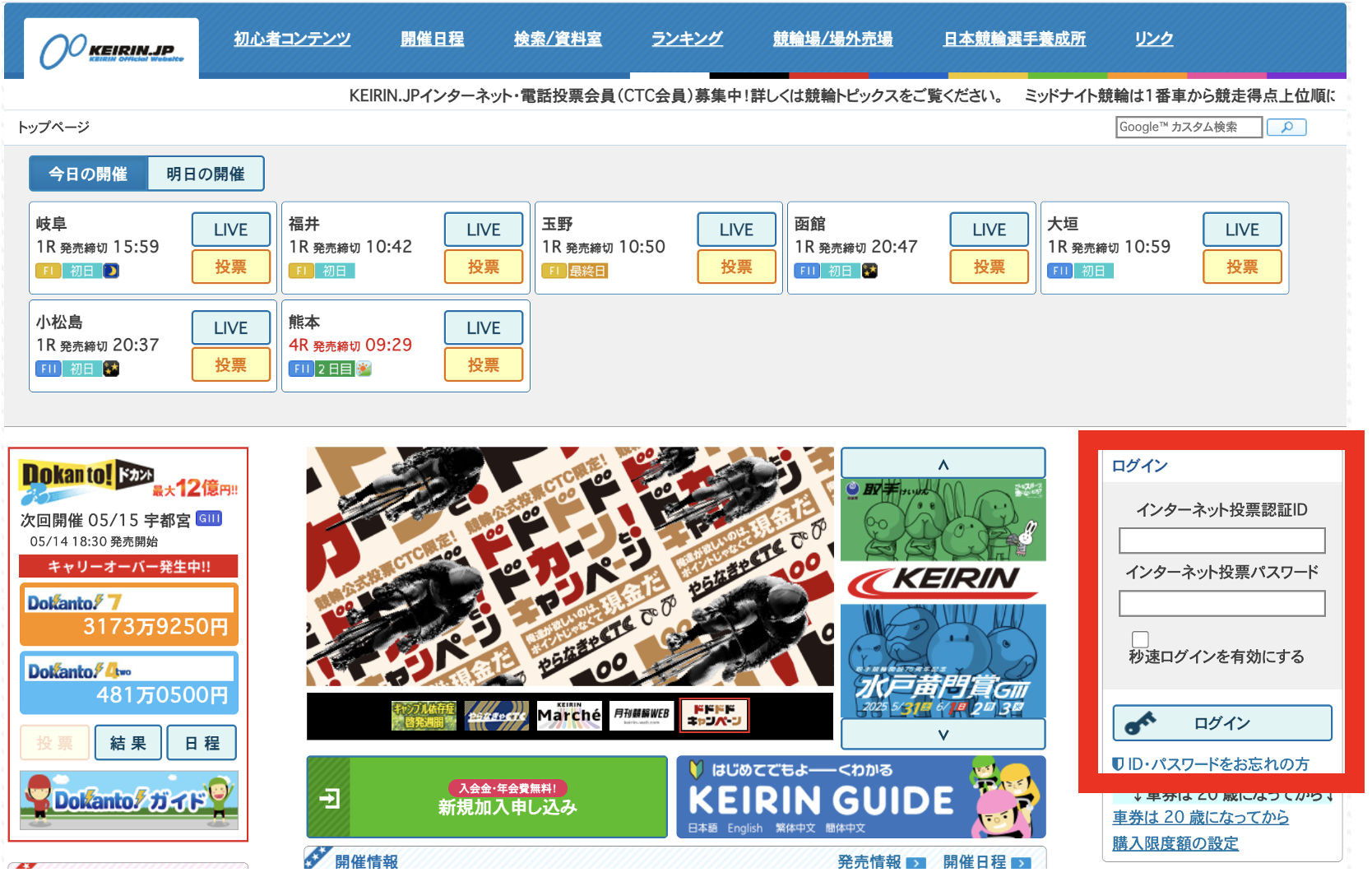Open 競輪場/場外売場 menu
The image size is (1372, 877).
pyautogui.click(x=832, y=39)
